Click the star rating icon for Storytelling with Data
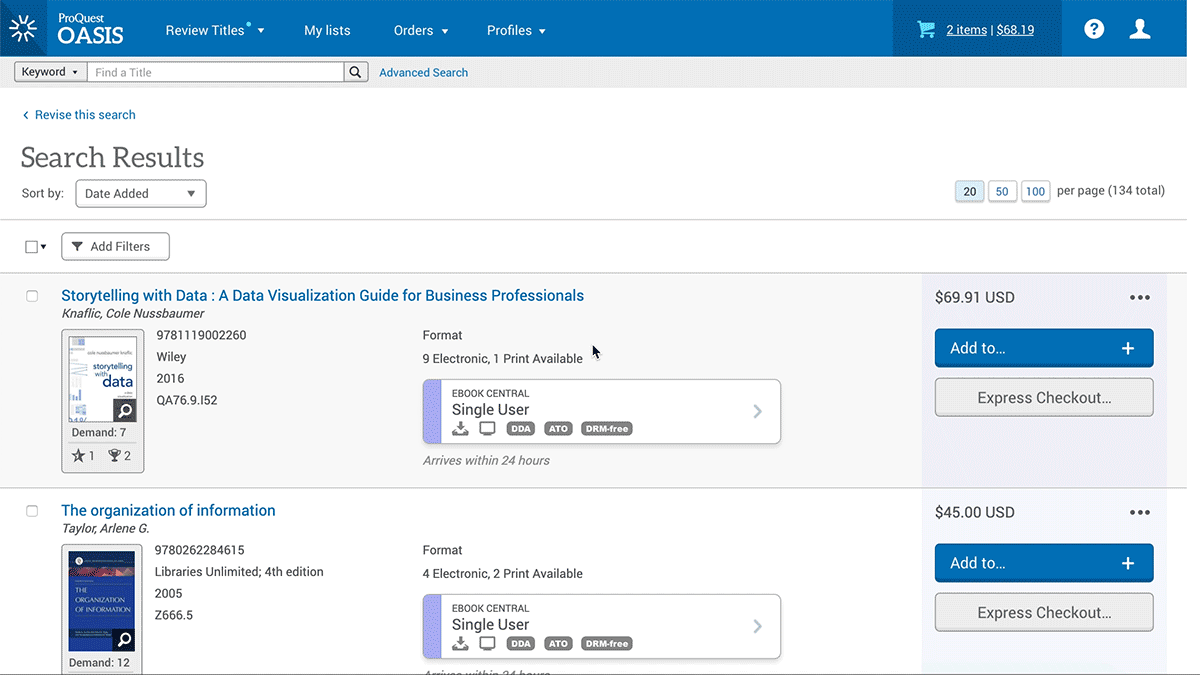 [x=79, y=456]
